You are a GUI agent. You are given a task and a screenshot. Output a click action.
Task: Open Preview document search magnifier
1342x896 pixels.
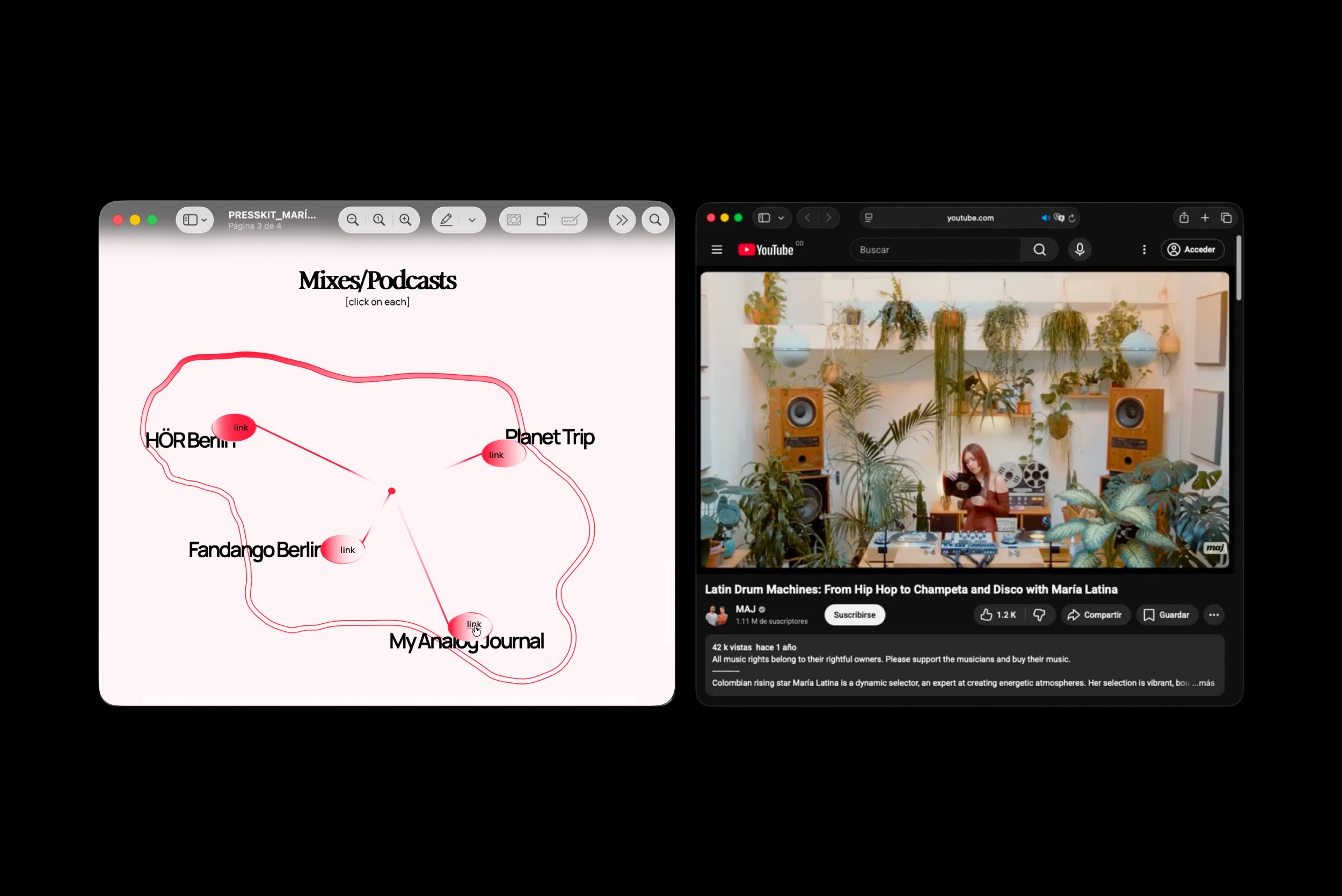click(655, 220)
